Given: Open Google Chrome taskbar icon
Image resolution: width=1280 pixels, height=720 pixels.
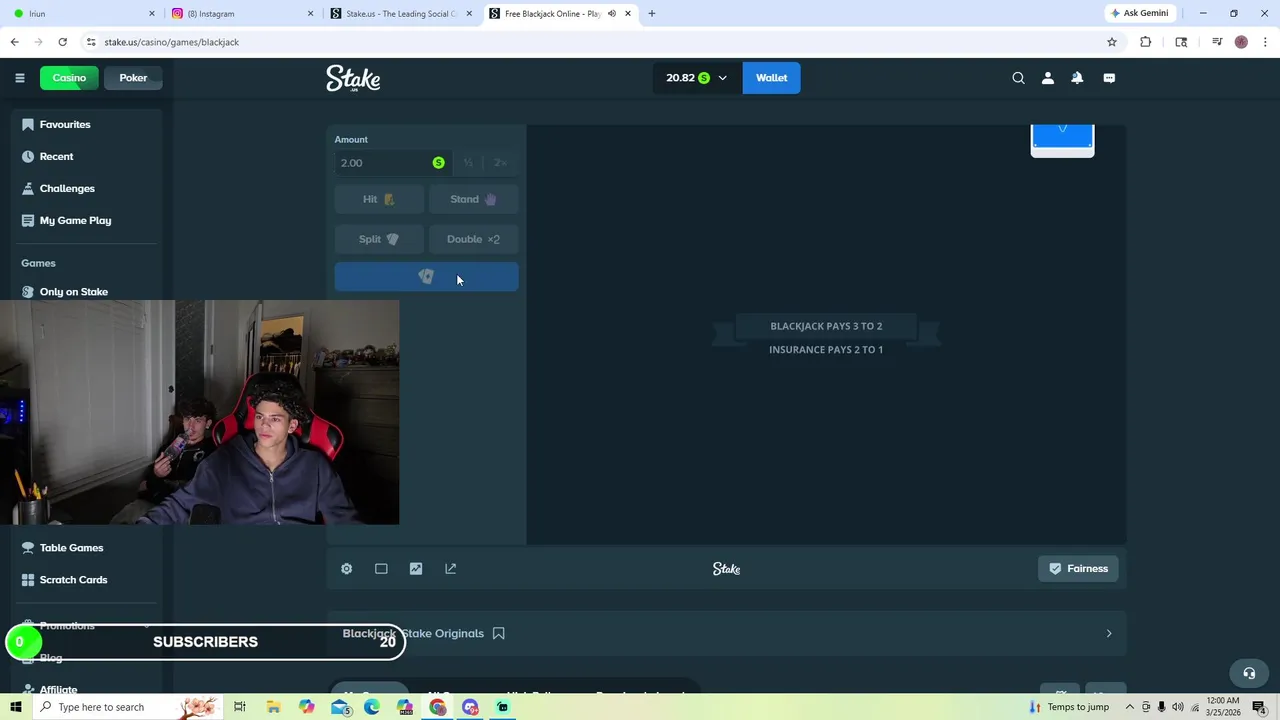Looking at the screenshot, I should point(438,707).
